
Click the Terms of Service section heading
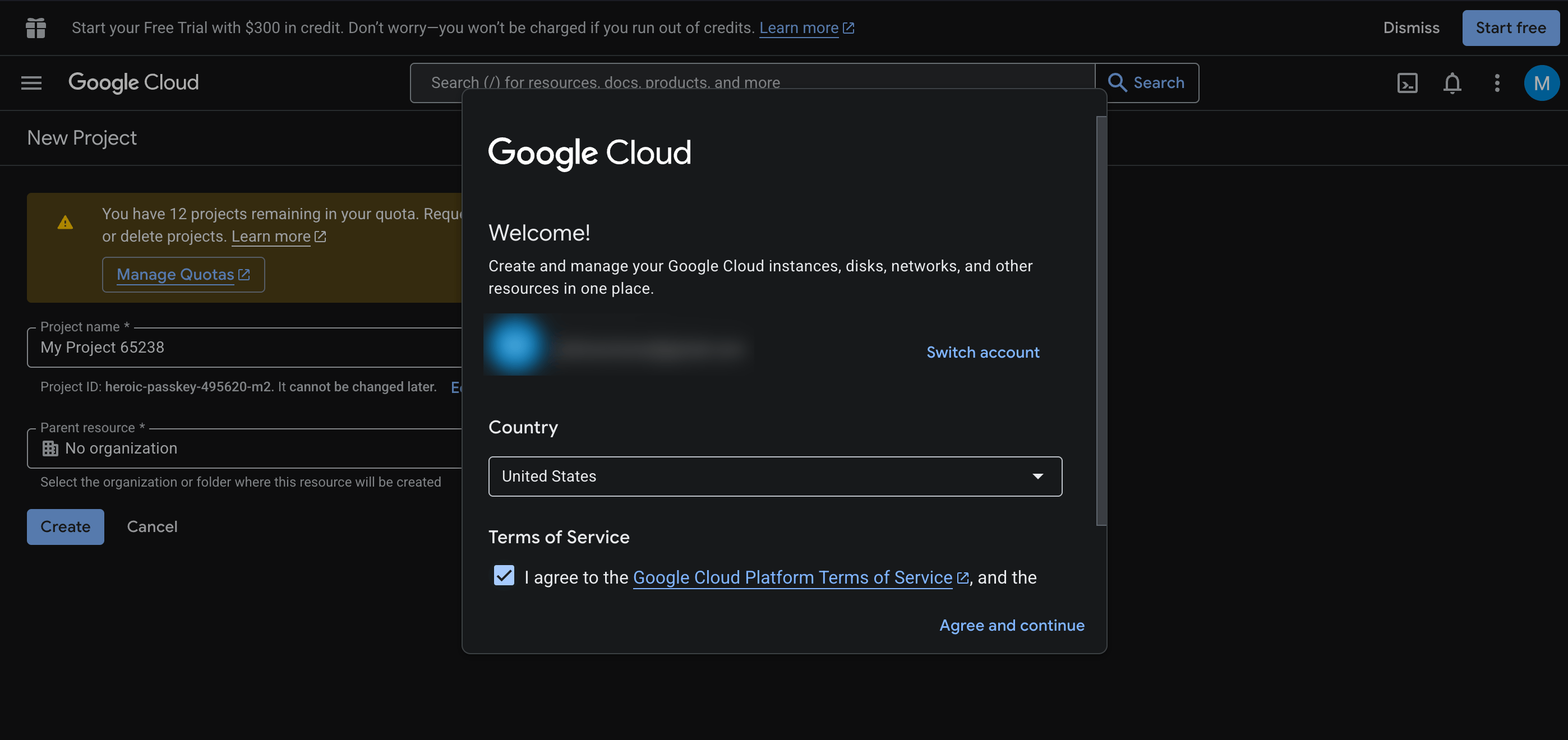[559, 538]
